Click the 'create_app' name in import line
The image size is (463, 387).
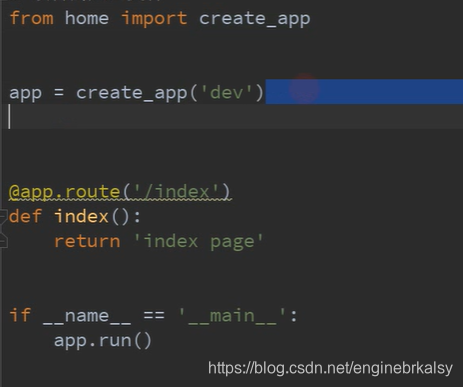tap(255, 19)
